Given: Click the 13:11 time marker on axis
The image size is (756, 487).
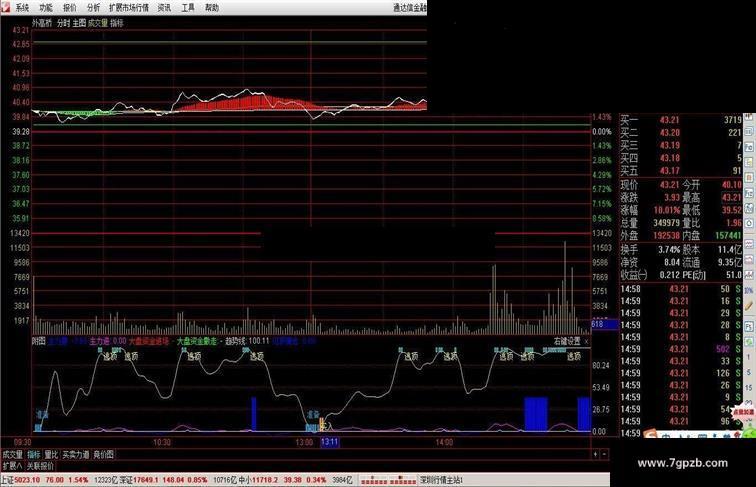Looking at the screenshot, I should (330, 442).
